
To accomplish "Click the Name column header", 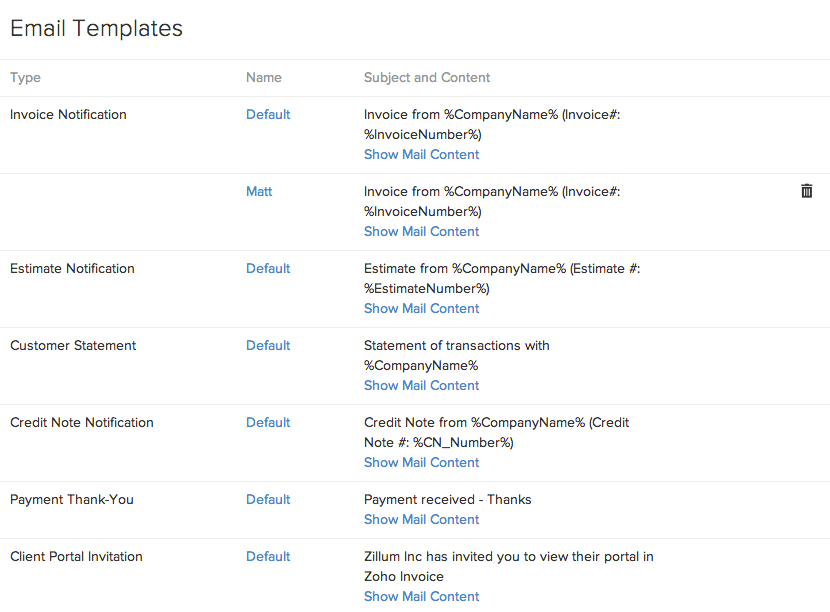I will point(264,78).
